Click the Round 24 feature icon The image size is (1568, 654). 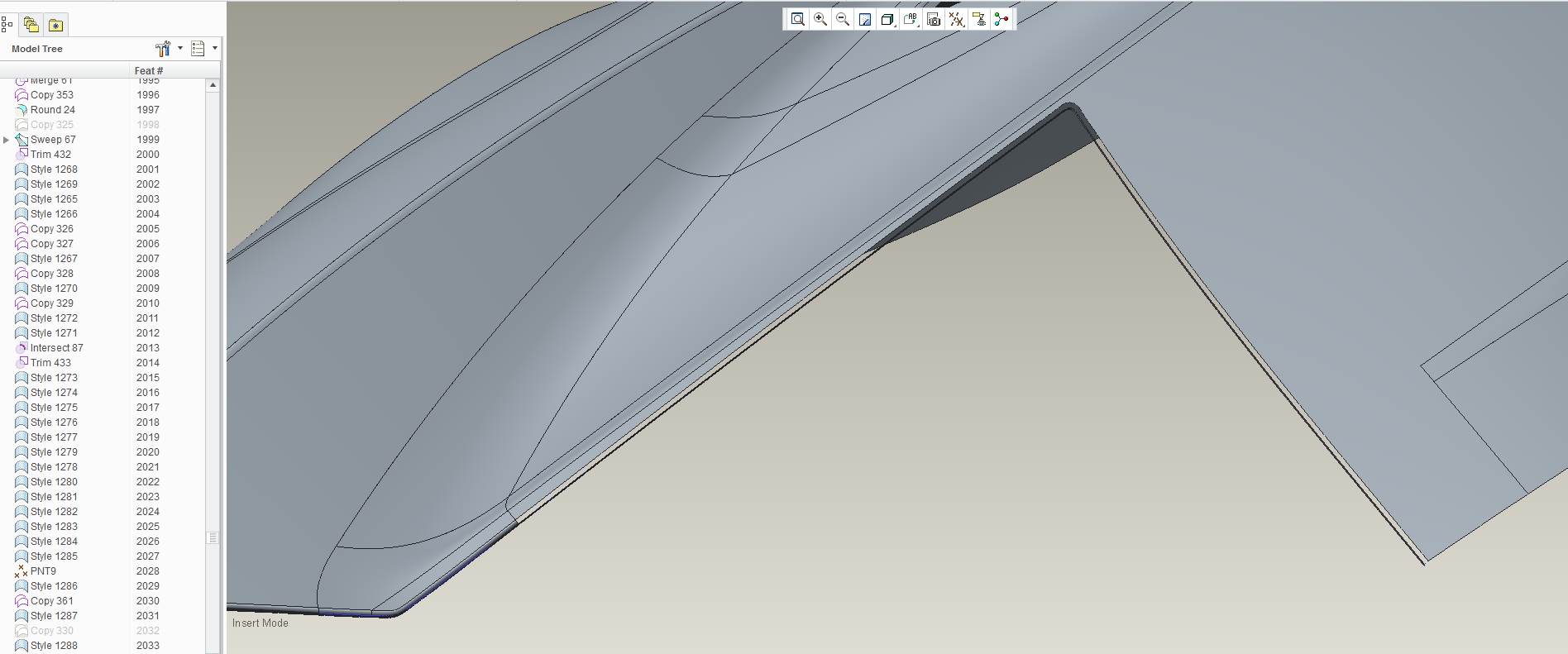[x=22, y=110]
